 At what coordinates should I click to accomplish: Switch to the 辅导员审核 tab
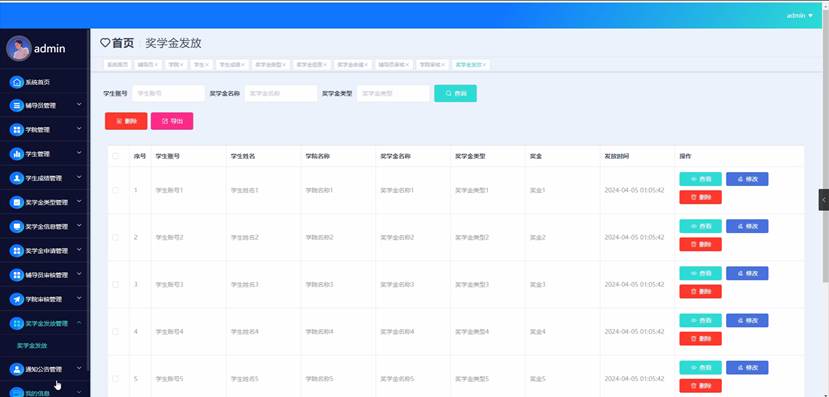click(394, 64)
